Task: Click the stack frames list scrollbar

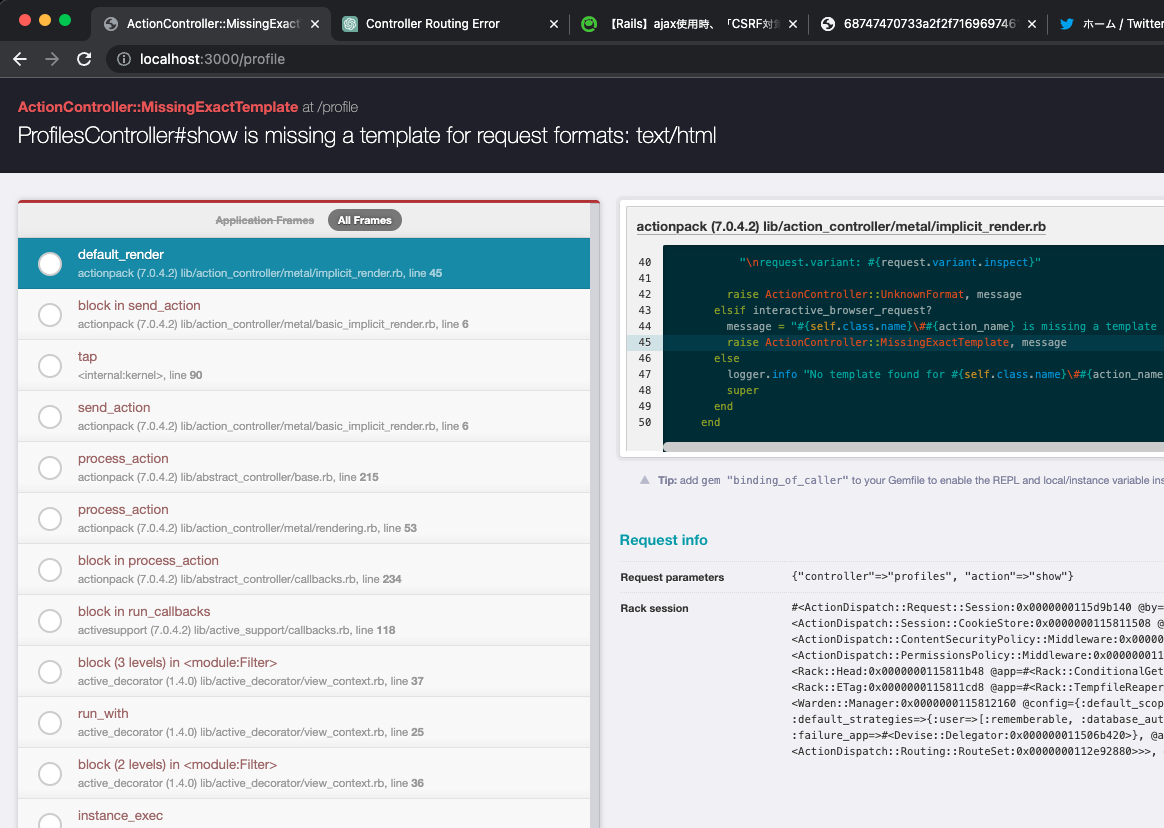Action: [594, 500]
